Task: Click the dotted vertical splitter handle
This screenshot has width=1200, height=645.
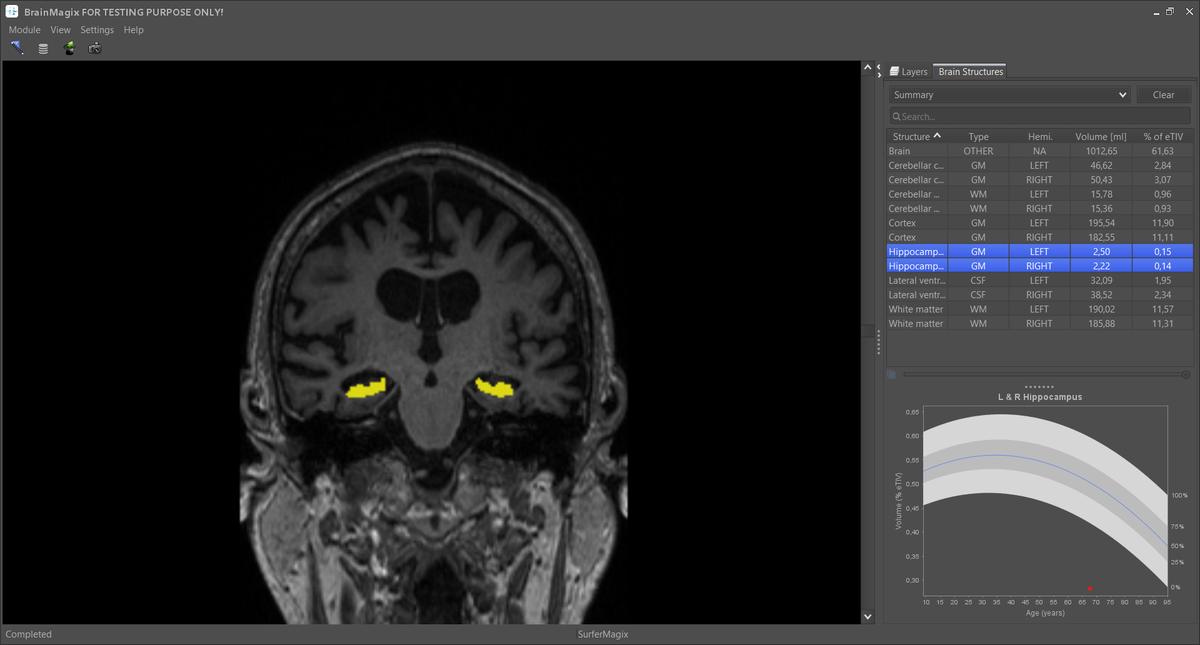Action: [x=878, y=341]
